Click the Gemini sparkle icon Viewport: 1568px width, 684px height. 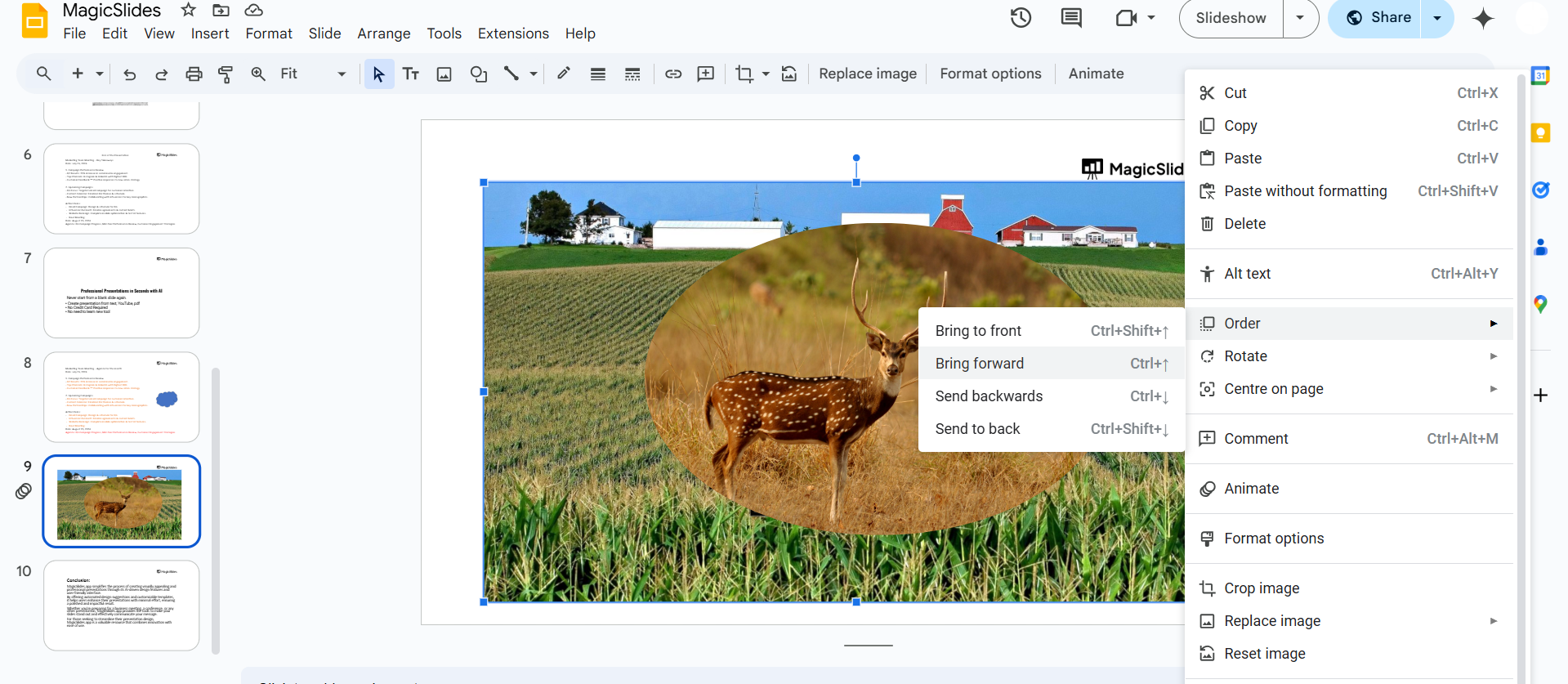[x=1483, y=19]
